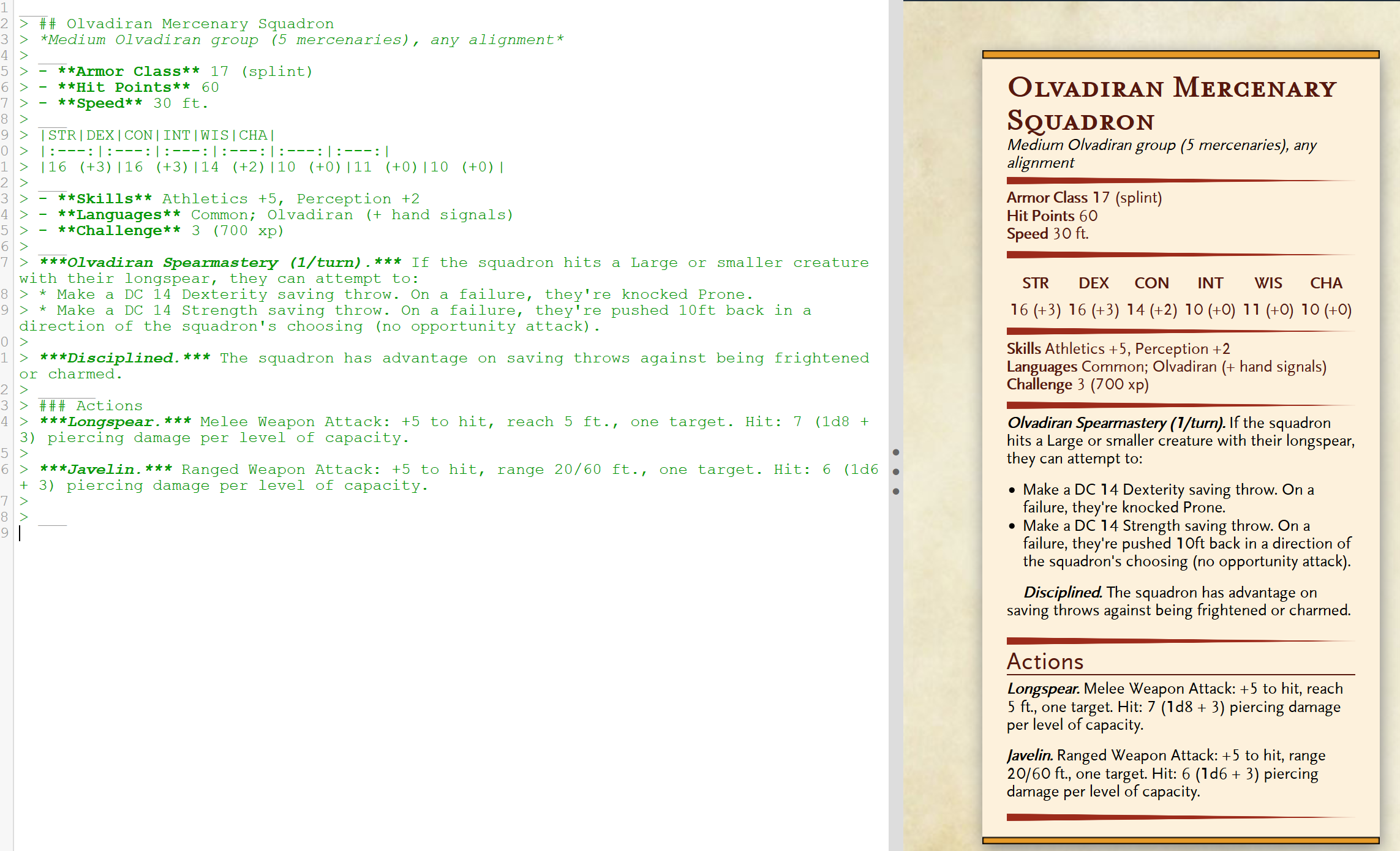Click '**Armor Class**' in the editor
1400x851 pixels.
129,72
